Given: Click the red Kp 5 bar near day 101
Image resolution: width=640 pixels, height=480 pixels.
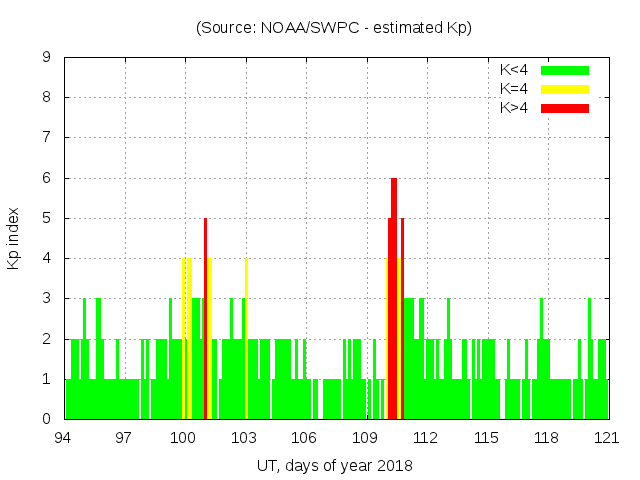Looking at the screenshot, I should [205, 320].
